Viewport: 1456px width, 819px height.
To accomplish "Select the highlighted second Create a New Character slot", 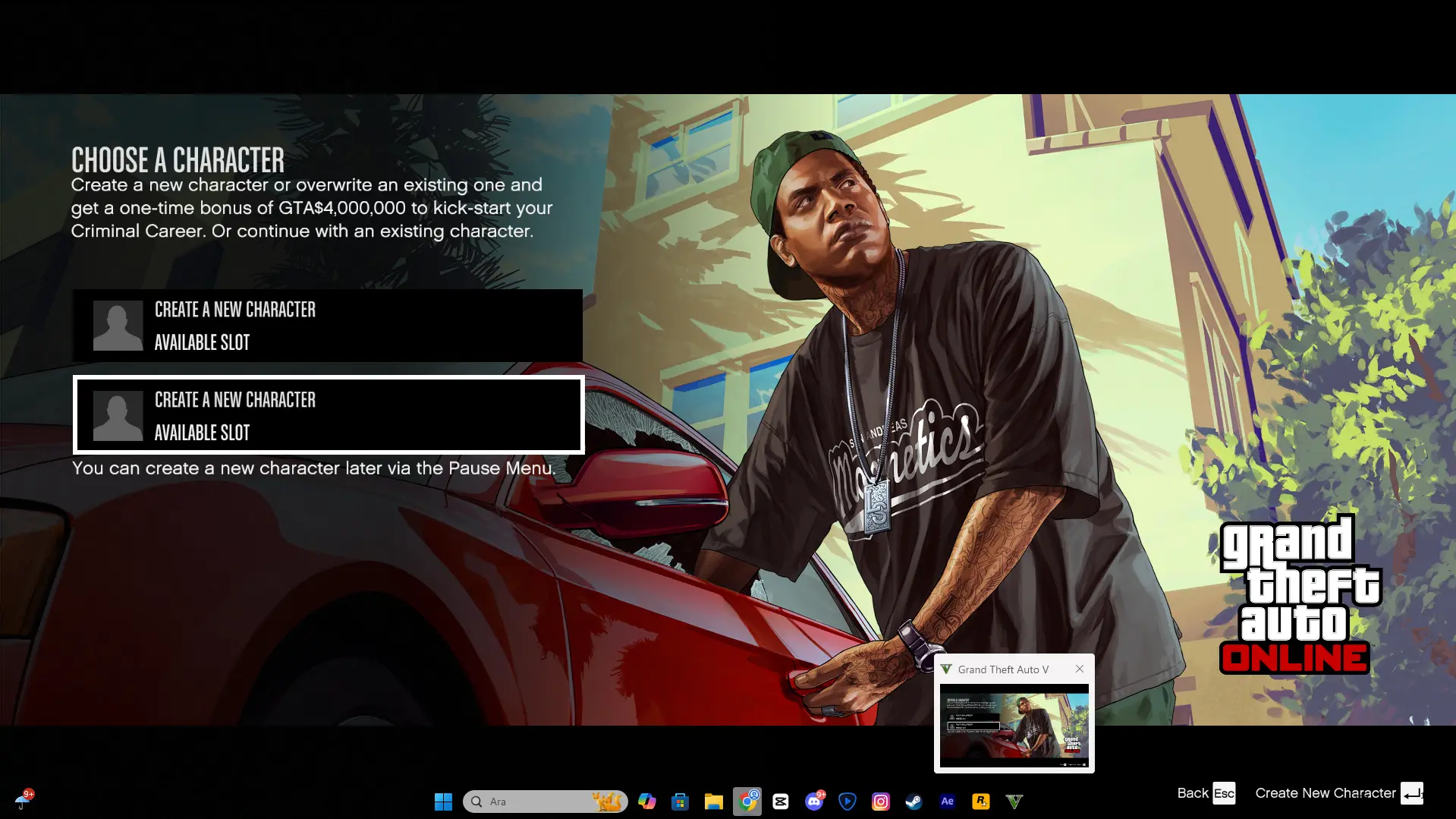I will (329, 415).
